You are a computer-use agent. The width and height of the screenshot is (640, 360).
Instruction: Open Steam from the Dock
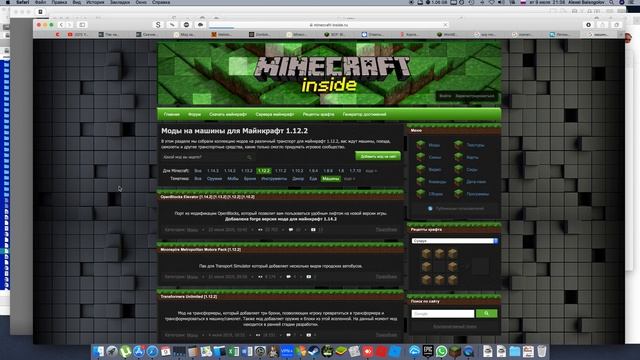(x=314, y=351)
